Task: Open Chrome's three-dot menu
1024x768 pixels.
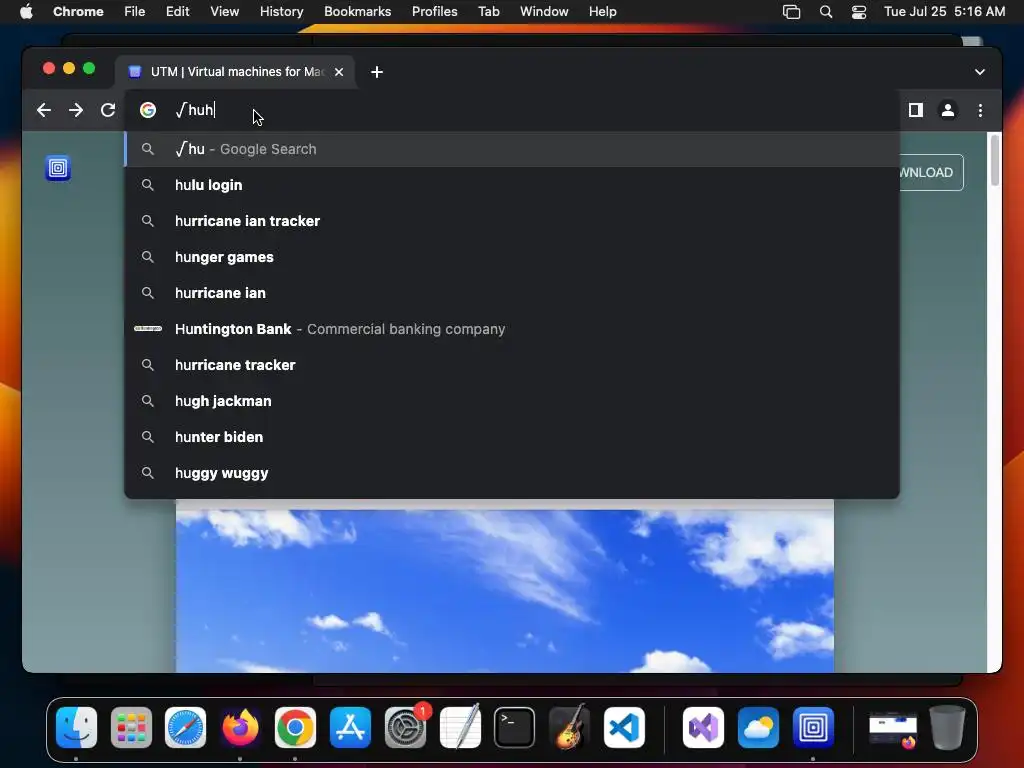Action: pyautogui.click(x=980, y=110)
